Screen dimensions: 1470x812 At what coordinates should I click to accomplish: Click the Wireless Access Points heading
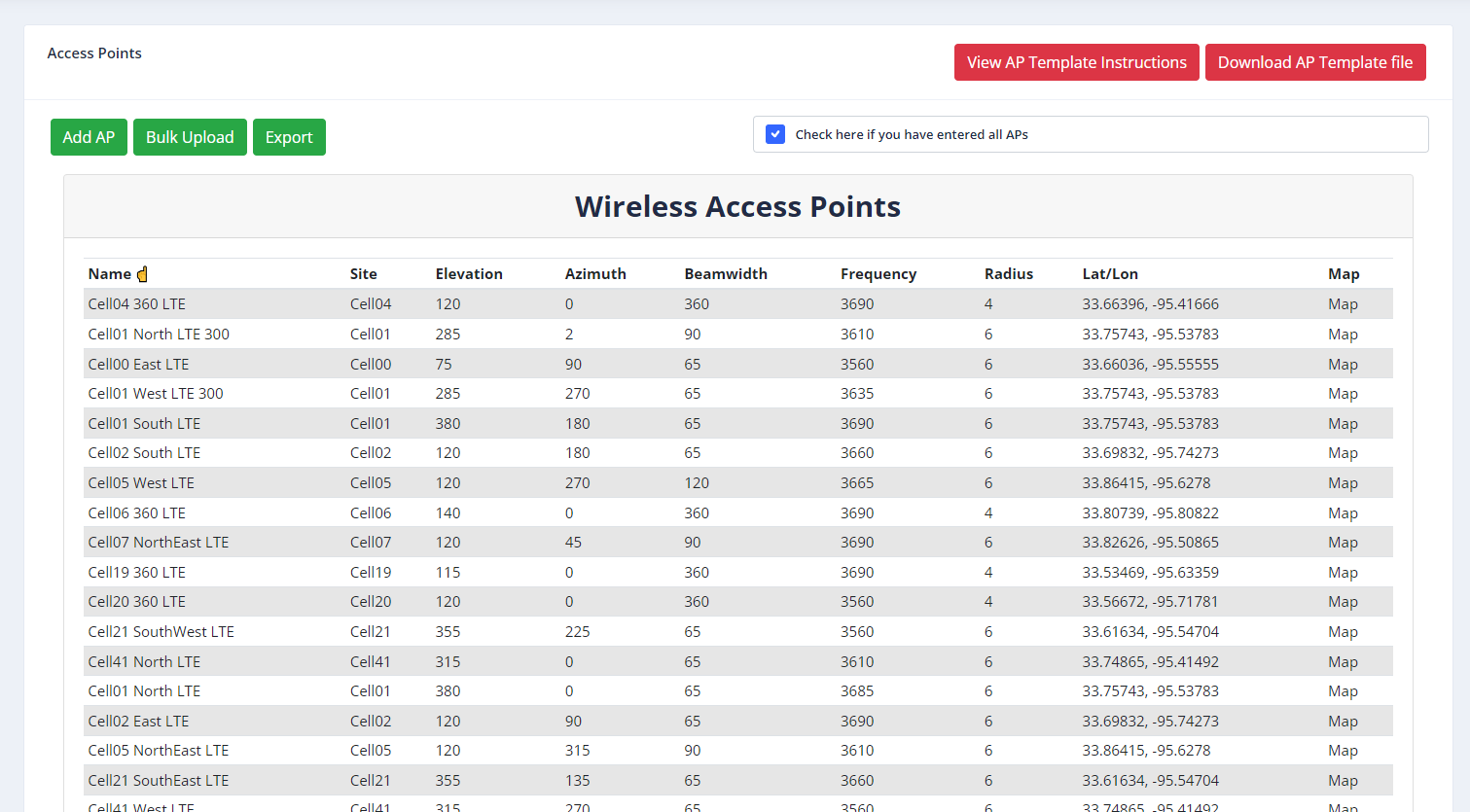[x=738, y=207]
